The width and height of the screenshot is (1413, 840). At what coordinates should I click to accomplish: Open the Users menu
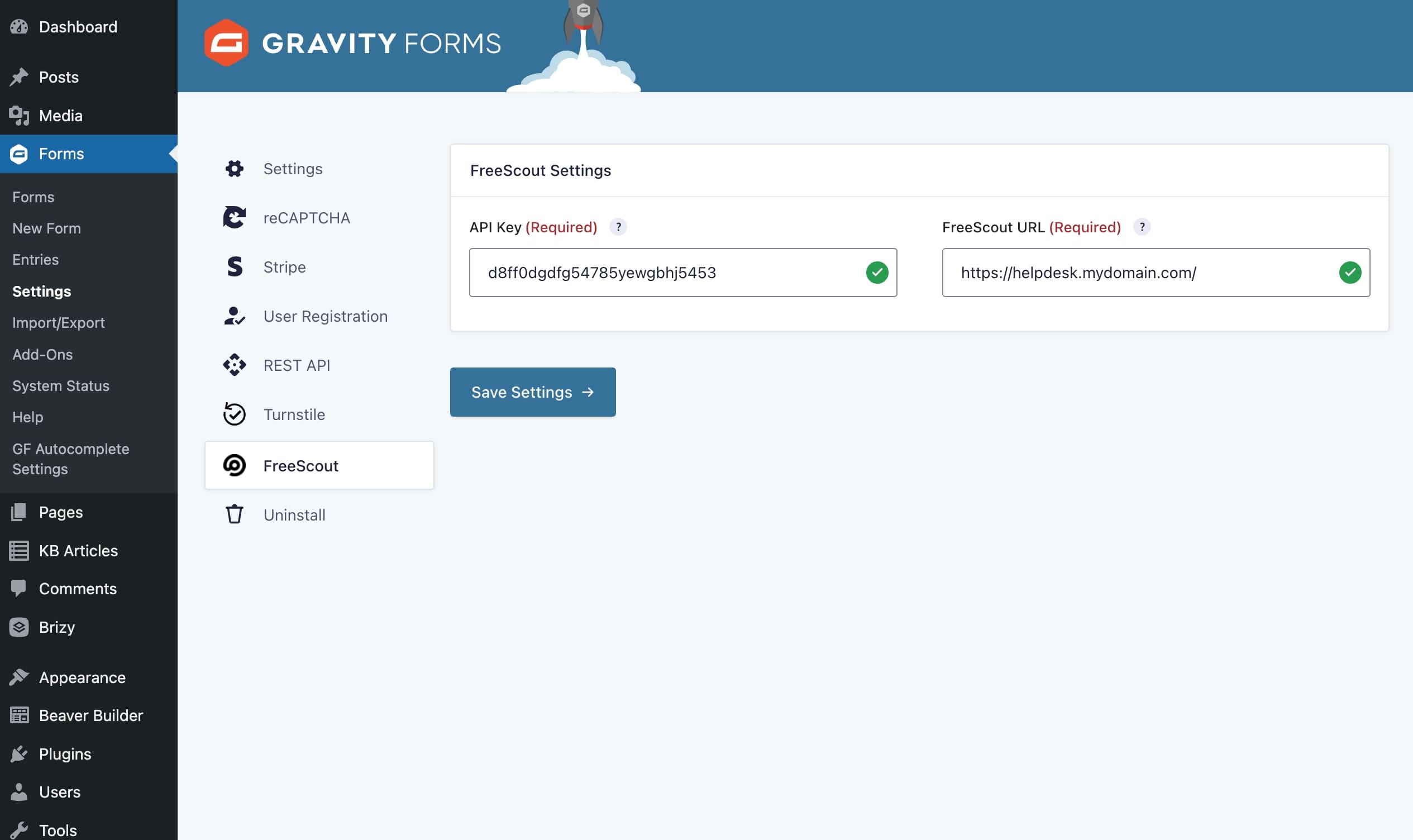[x=89, y=792]
